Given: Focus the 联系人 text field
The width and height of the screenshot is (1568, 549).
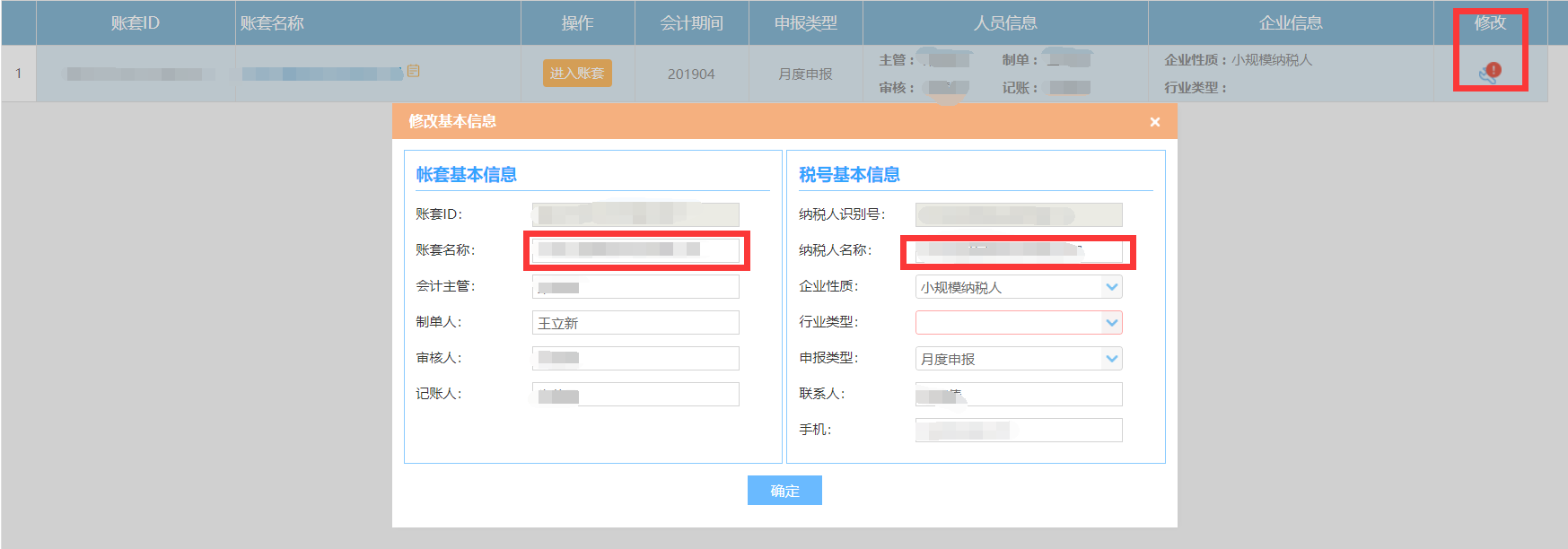Looking at the screenshot, I should click(x=1018, y=395).
